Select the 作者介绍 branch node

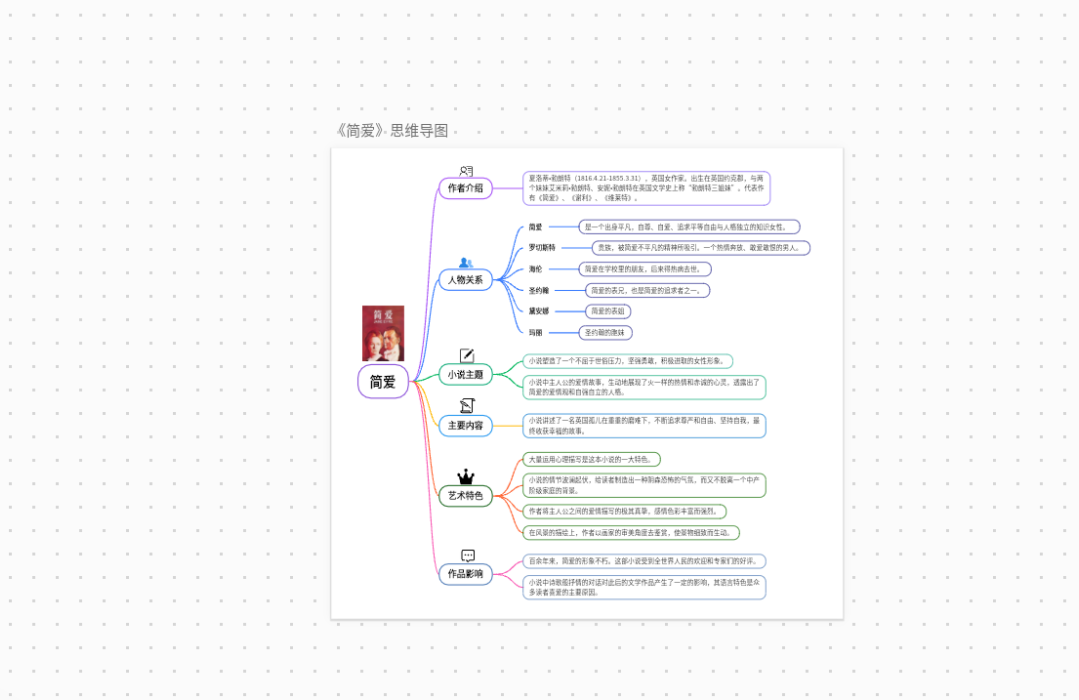466,188
